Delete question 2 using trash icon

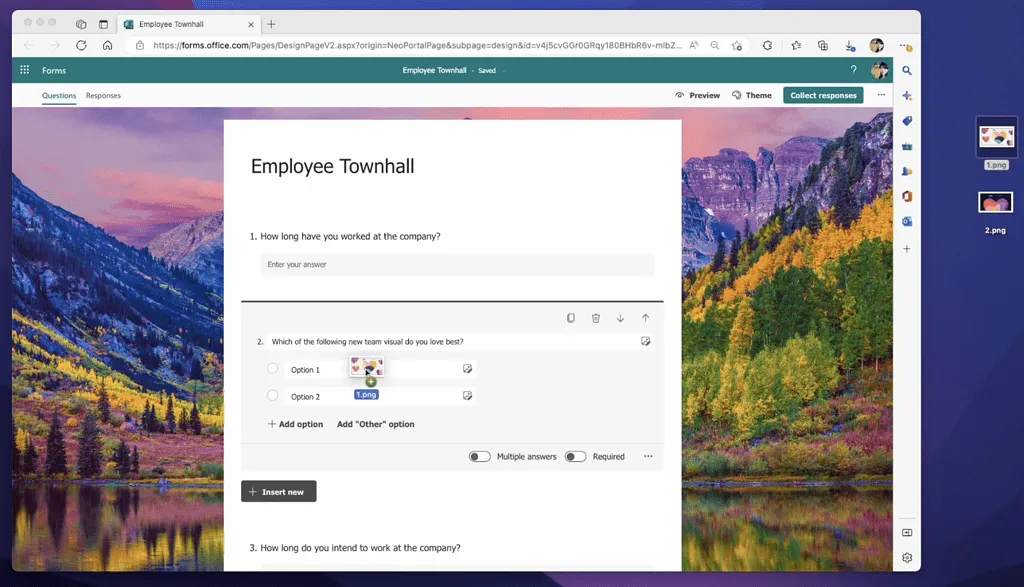point(595,318)
